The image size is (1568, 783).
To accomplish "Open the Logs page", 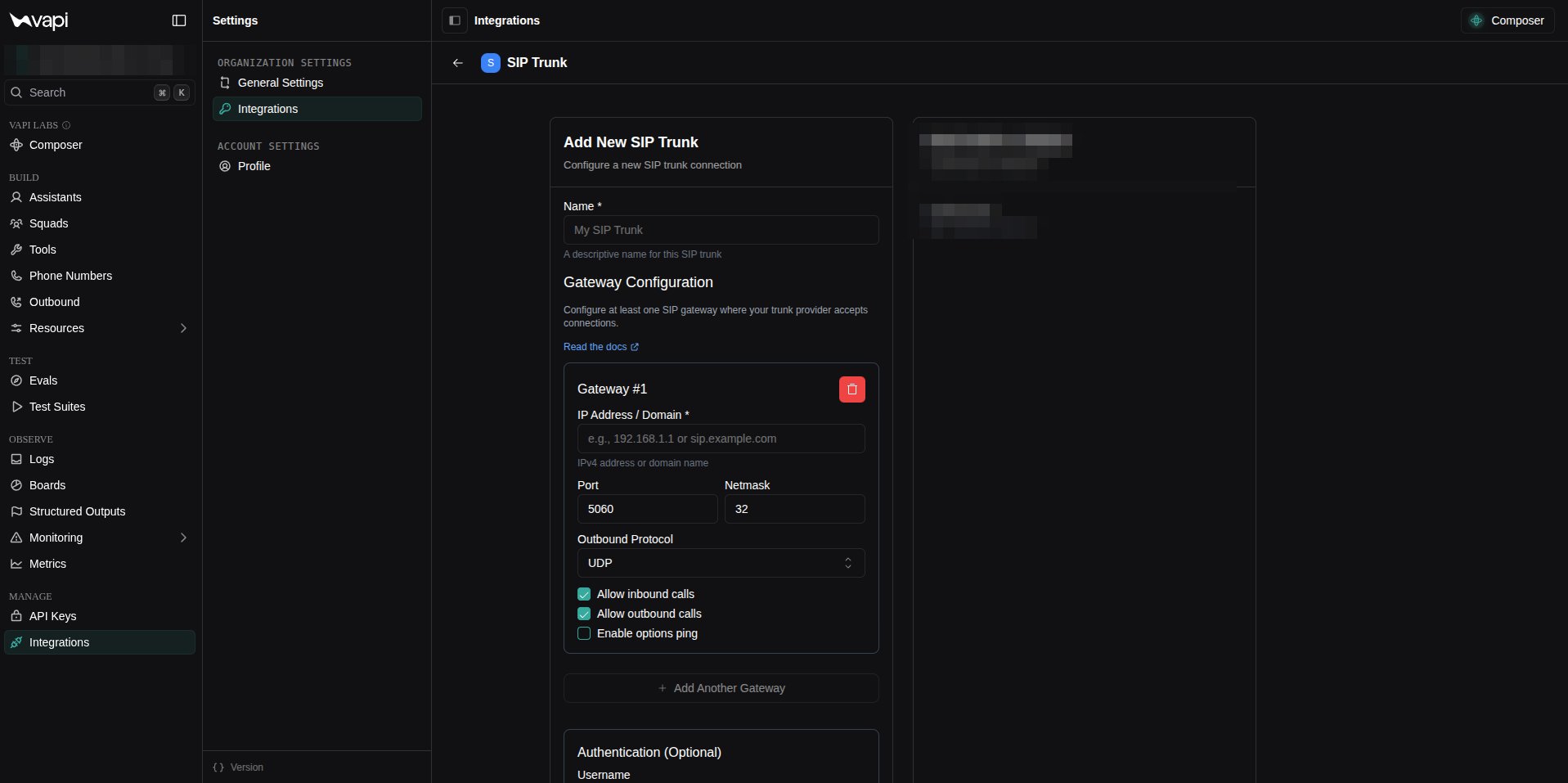I will pyautogui.click(x=100, y=459).
